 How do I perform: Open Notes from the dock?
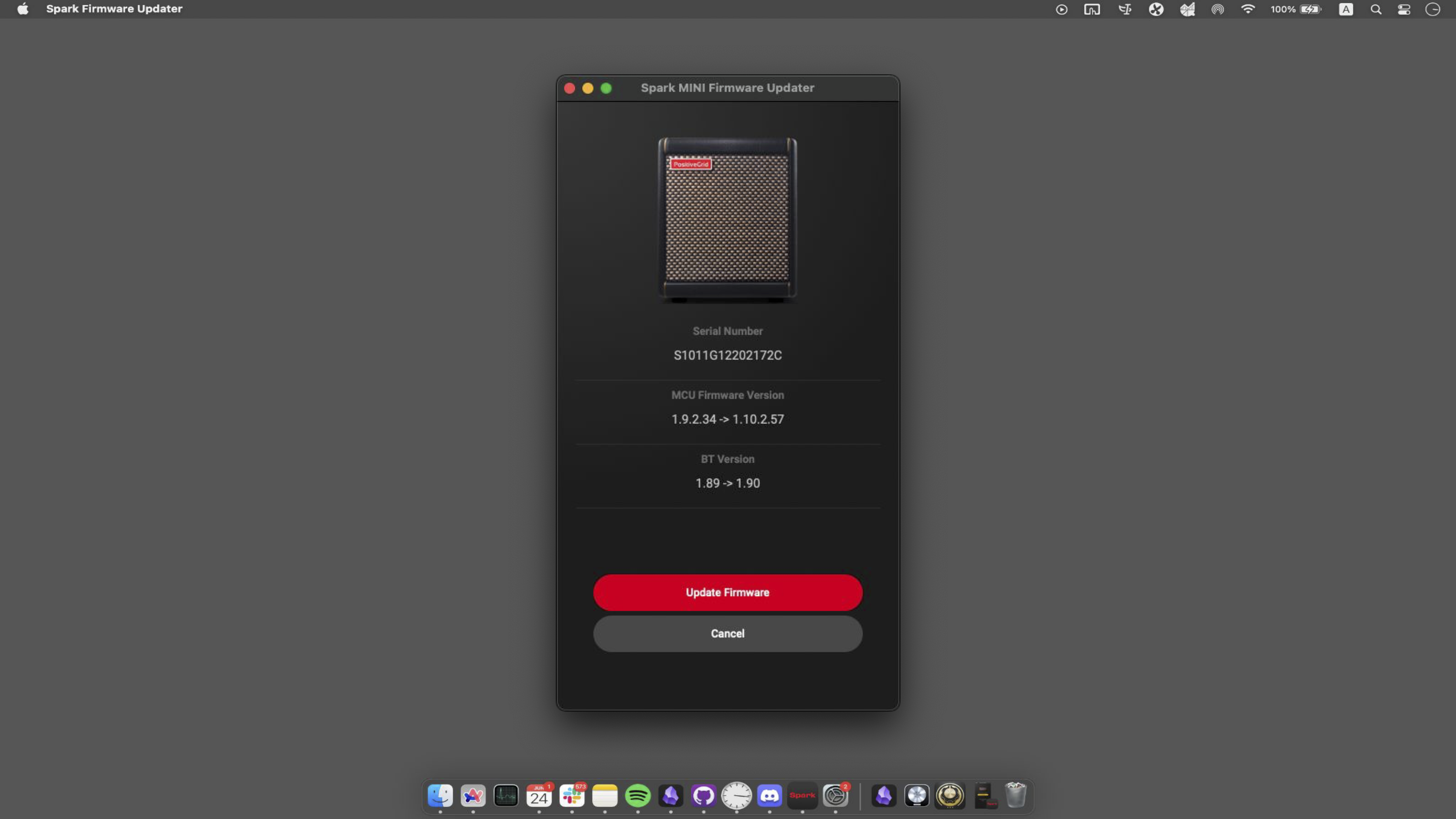605,796
